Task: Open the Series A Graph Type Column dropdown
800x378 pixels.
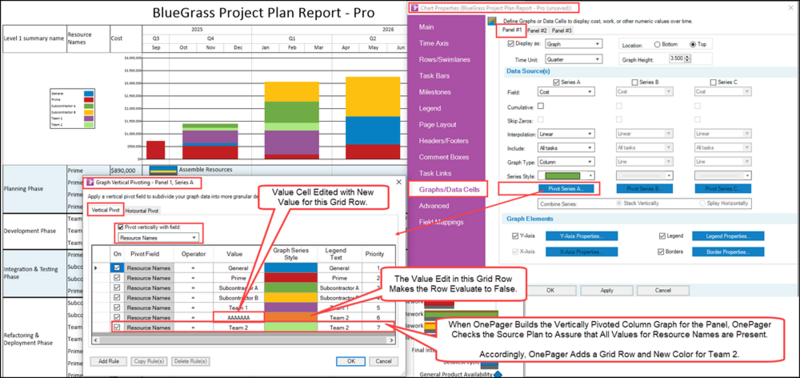Action: (566, 161)
